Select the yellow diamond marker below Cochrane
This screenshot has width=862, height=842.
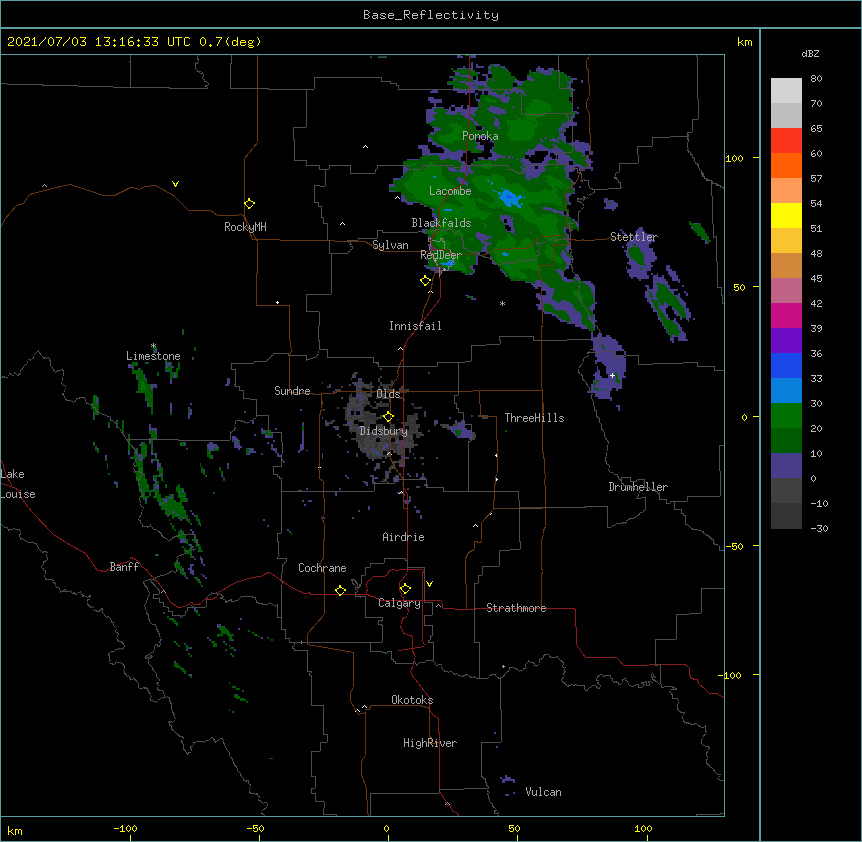(340, 590)
